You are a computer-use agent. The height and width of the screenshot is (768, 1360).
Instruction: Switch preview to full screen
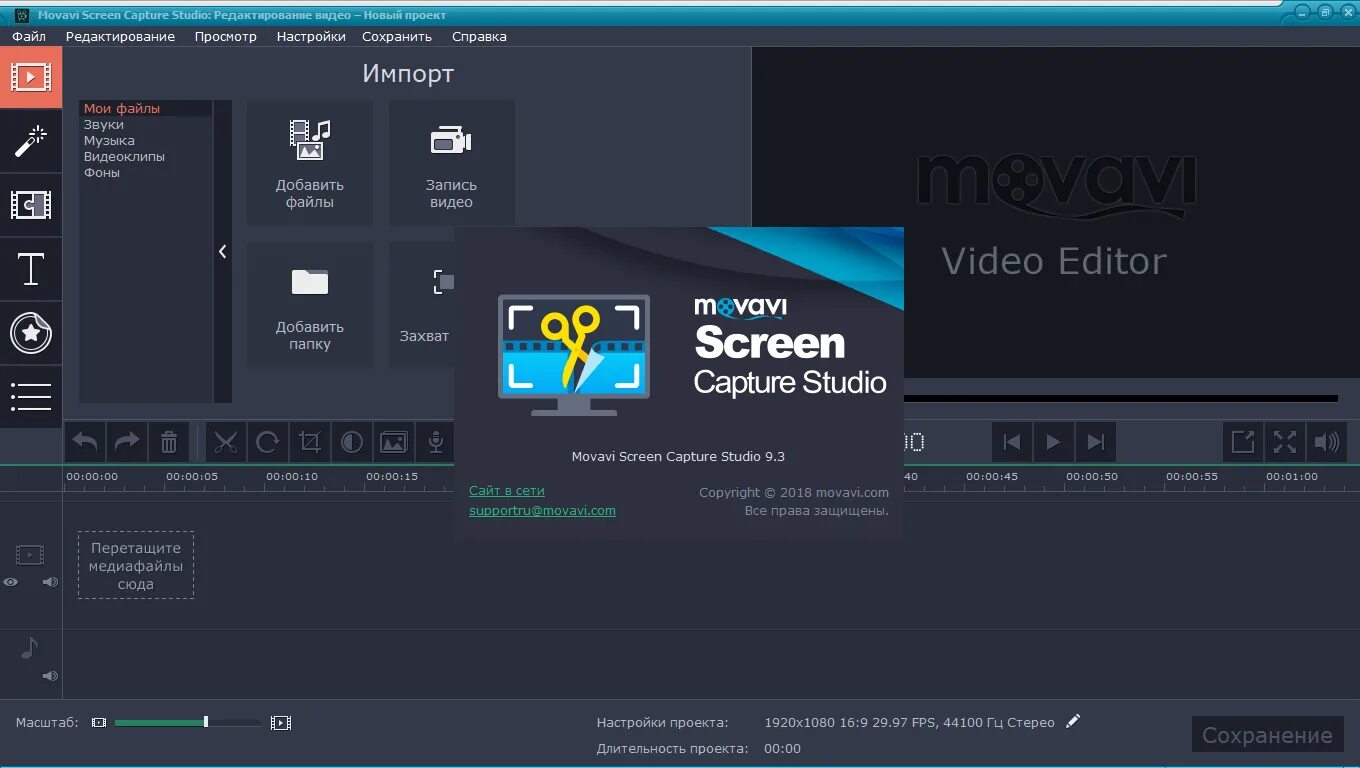click(1285, 442)
